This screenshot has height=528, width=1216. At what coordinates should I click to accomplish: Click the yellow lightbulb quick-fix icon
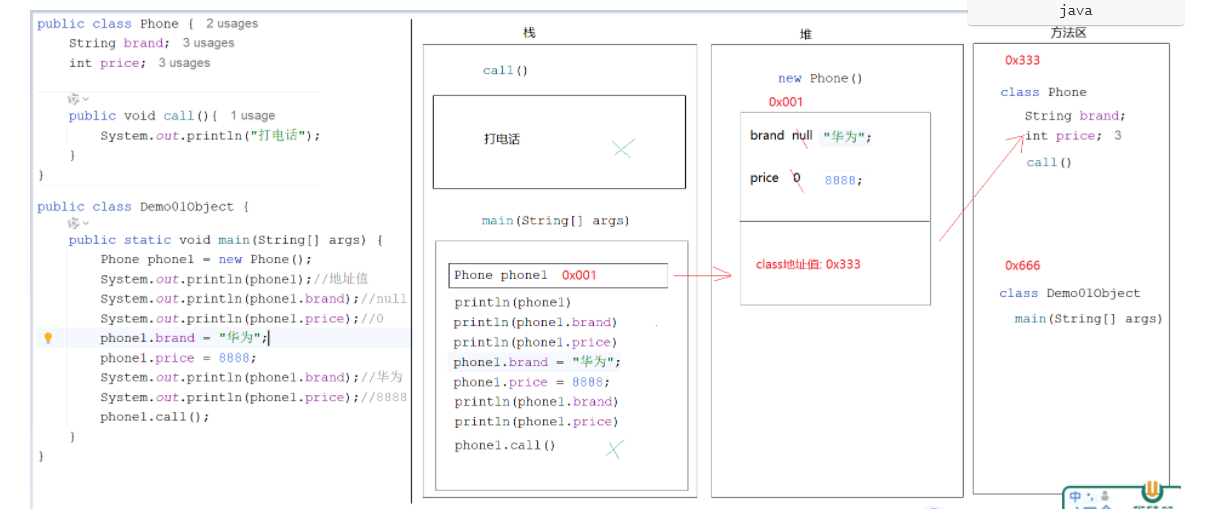click(x=47, y=338)
